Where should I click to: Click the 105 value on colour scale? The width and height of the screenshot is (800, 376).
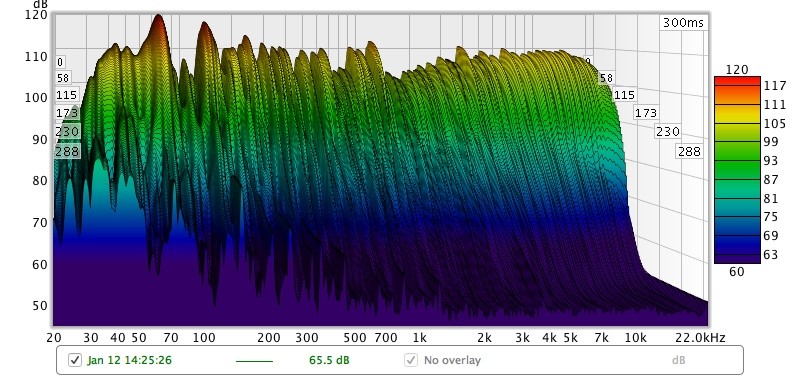pos(775,123)
